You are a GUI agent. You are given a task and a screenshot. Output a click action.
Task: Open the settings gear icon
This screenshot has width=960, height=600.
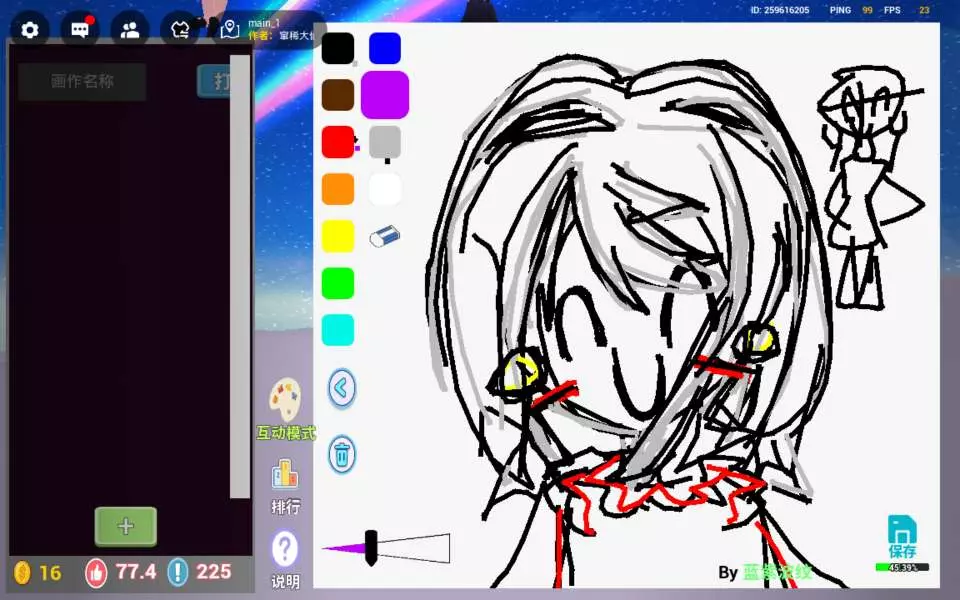click(29, 30)
